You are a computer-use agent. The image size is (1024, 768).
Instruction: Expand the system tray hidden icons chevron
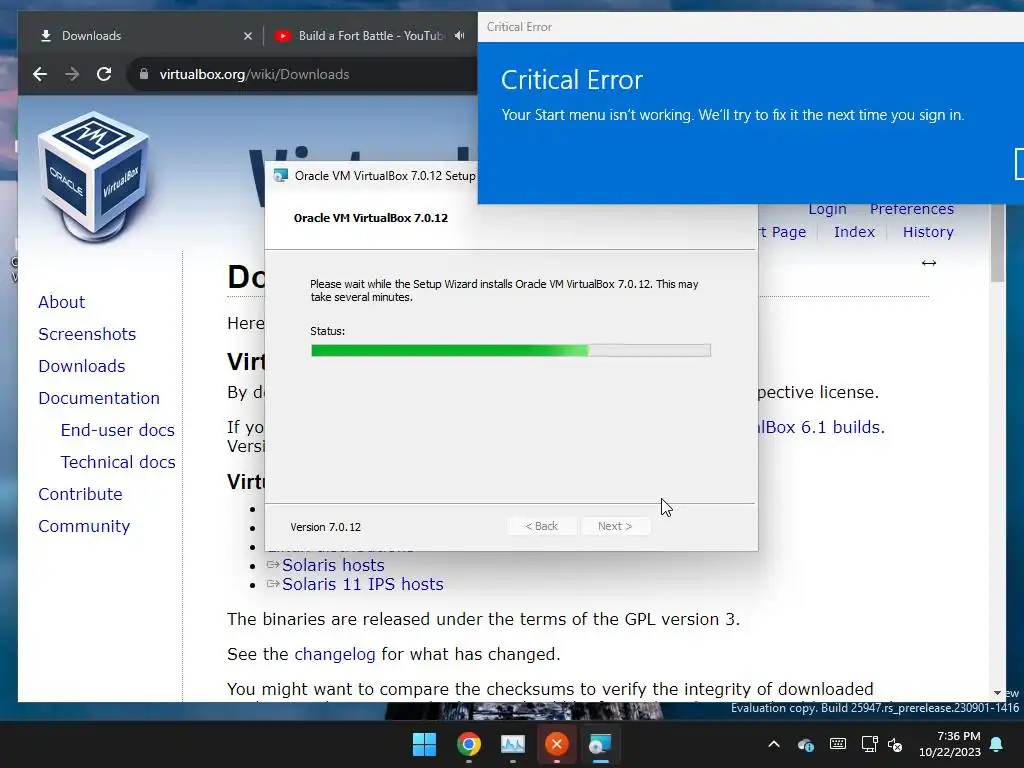click(774, 744)
